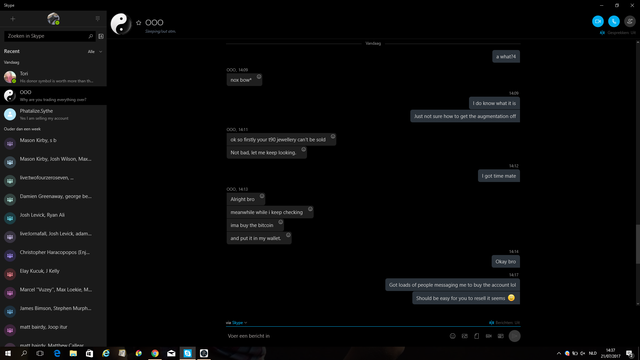Toggle OOO as favorite with star

click(x=138, y=23)
